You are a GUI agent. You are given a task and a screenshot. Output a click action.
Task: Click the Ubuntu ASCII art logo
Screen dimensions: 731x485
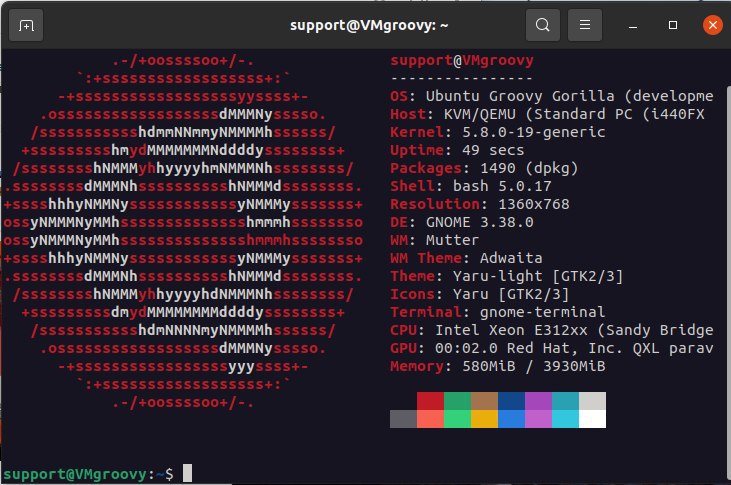click(x=183, y=231)
